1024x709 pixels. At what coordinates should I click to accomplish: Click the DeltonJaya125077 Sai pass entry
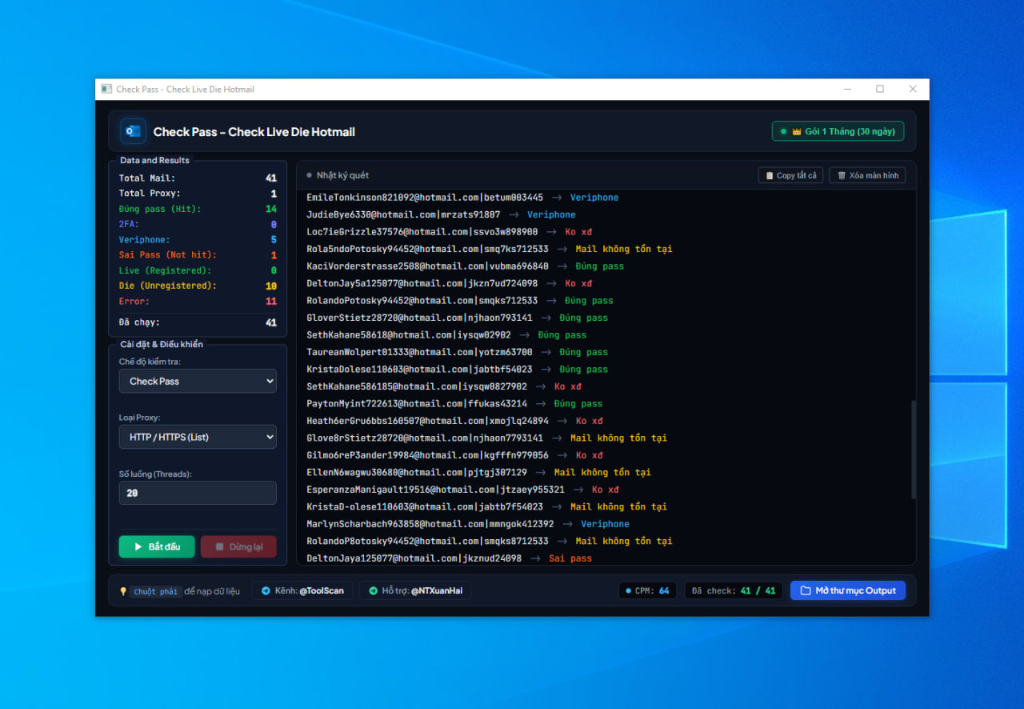point(449,558)
